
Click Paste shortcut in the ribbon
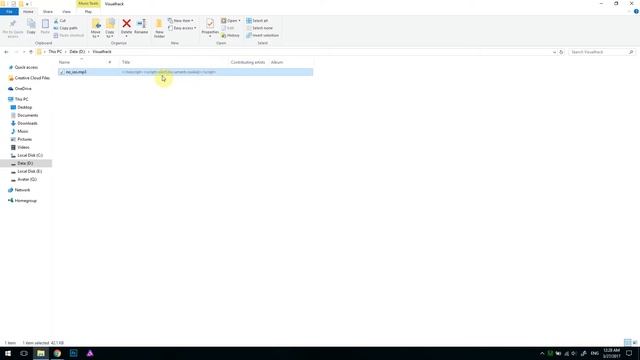pyautogui.click(x=69, y=35)
